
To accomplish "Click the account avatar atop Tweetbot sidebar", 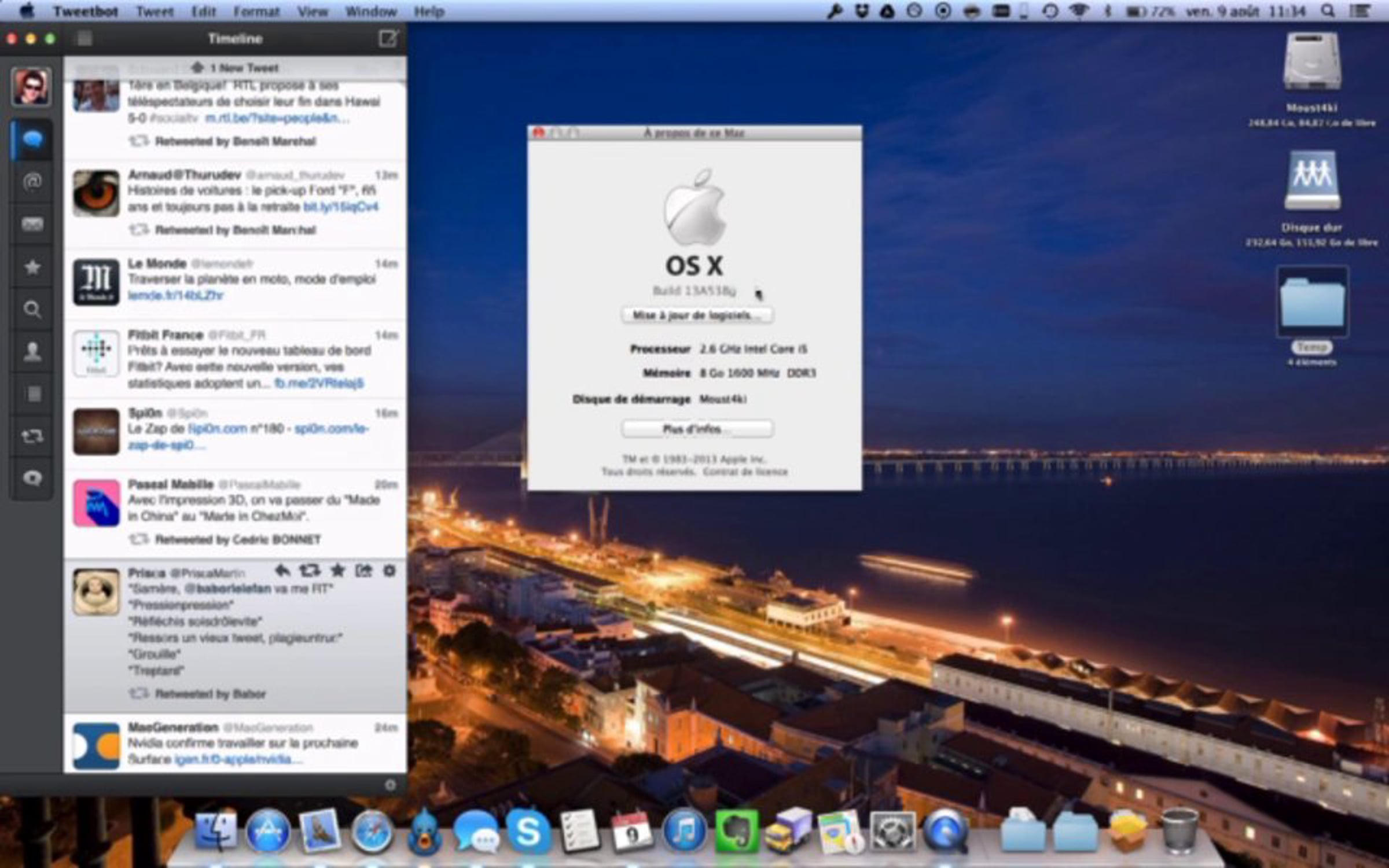I will pyautogui.click(x=31, y=86).
